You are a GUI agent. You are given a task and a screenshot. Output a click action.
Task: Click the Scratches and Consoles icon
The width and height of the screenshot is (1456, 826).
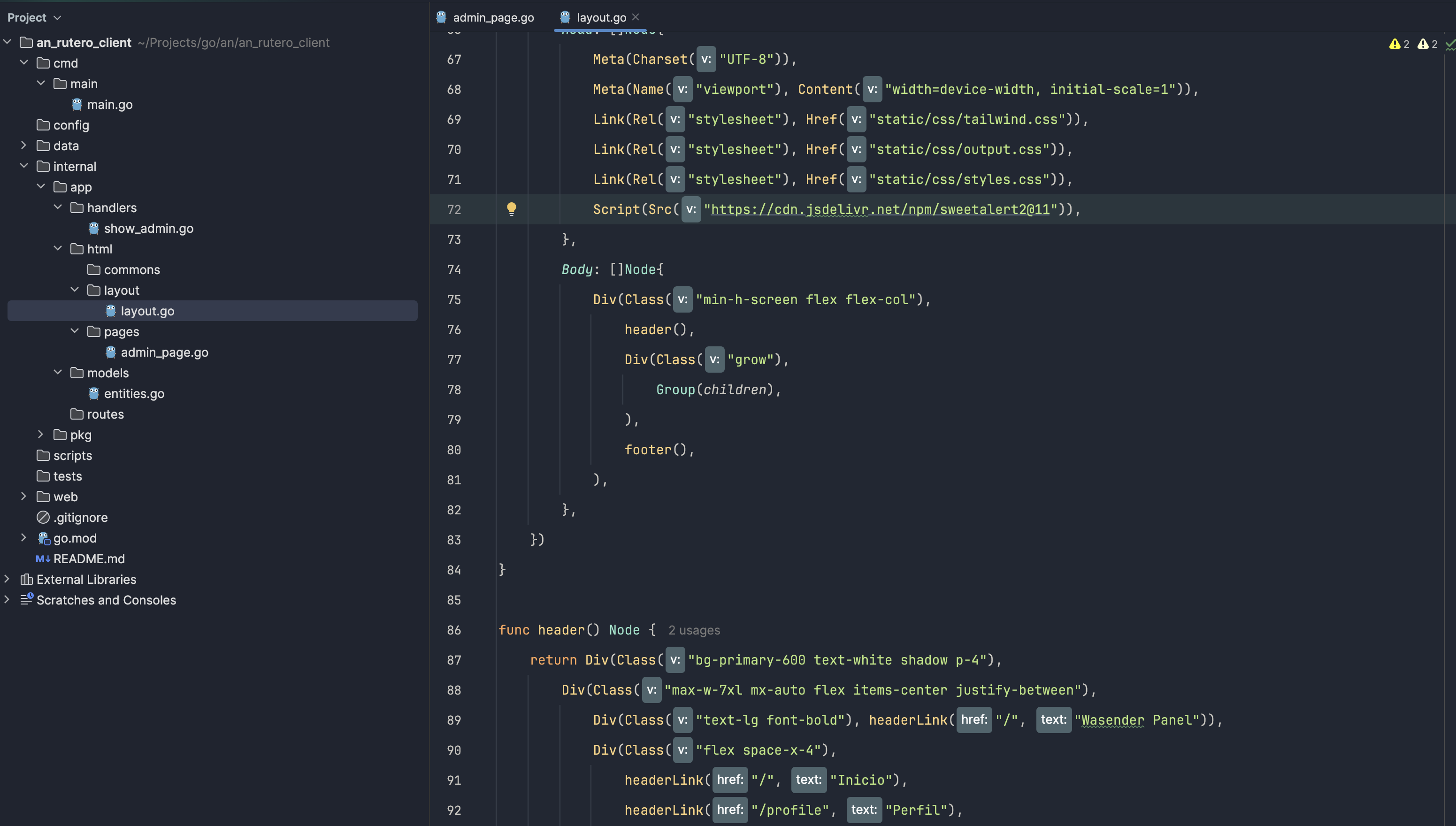(27, 600)
